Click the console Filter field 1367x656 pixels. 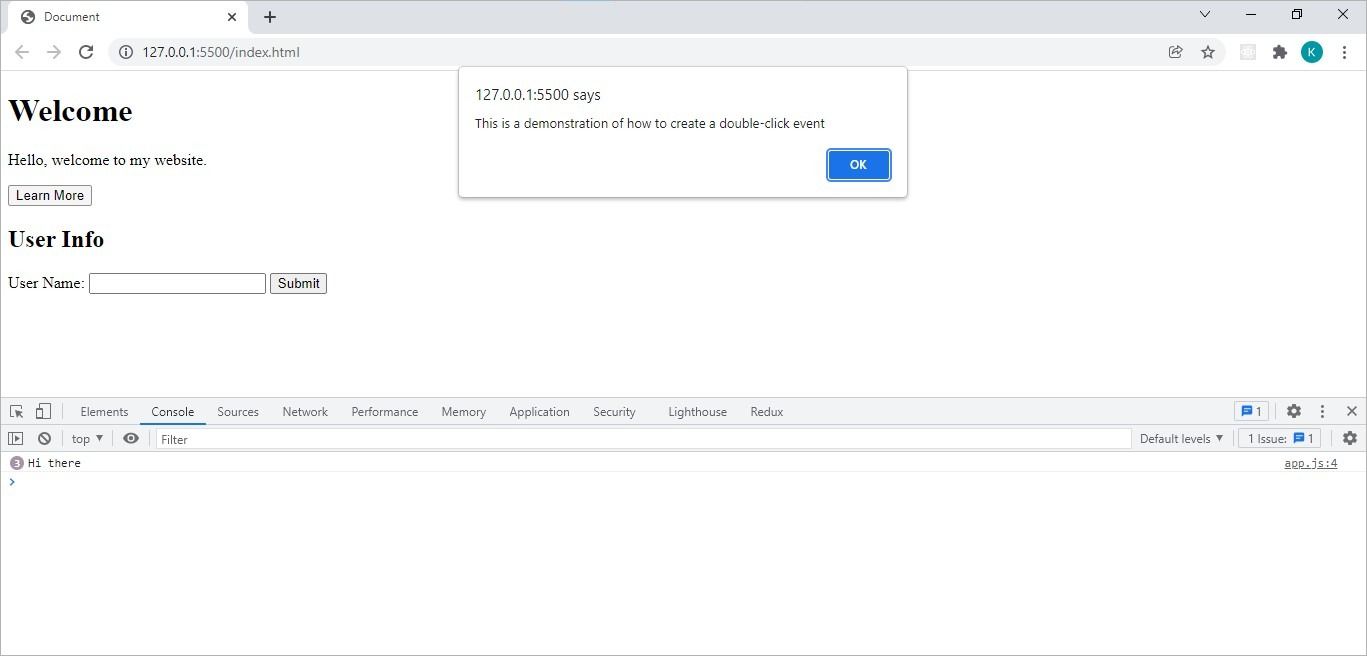pos(643,438)
